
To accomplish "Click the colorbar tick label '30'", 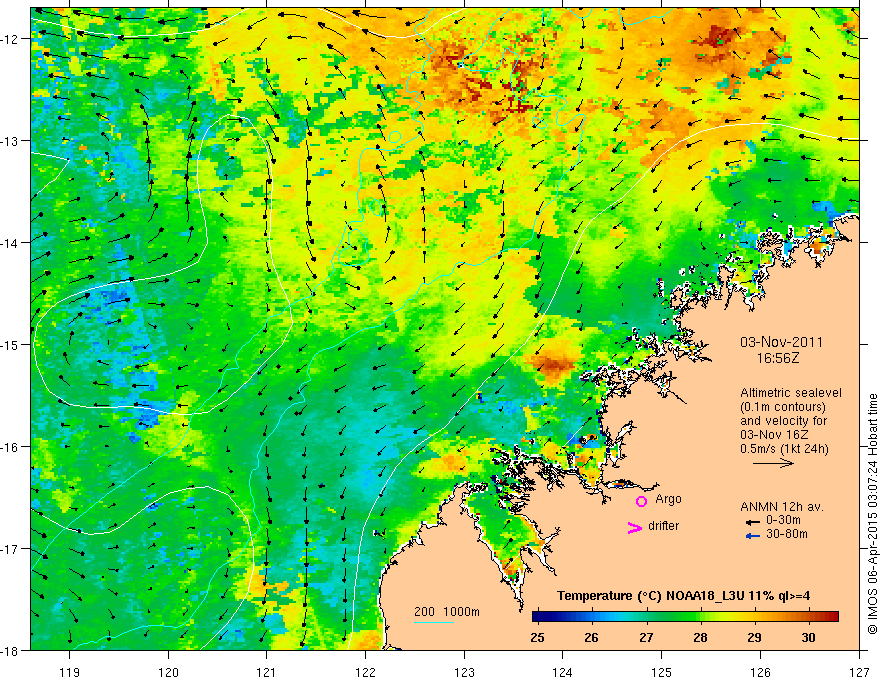I will pos(808,638).
